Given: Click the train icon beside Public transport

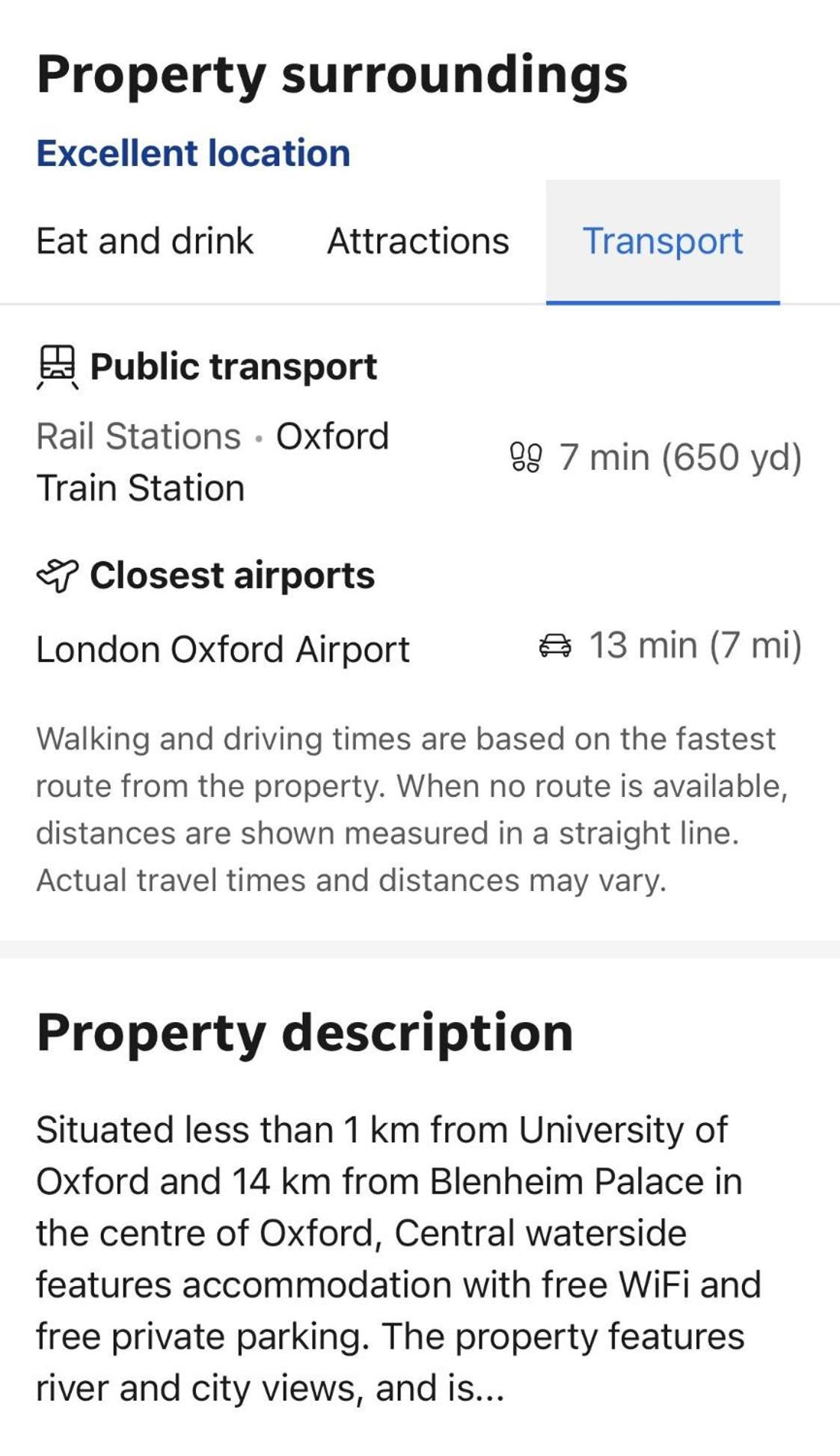Looking at the screenshot, I should [57, 367].
